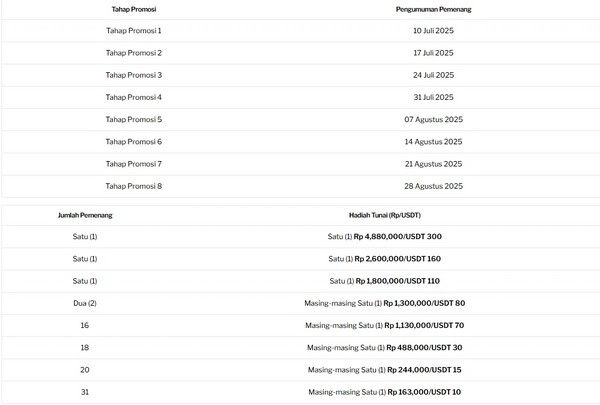Click the "Hadiah Tunai (Rp/USDT)" column header

[385, 214]
